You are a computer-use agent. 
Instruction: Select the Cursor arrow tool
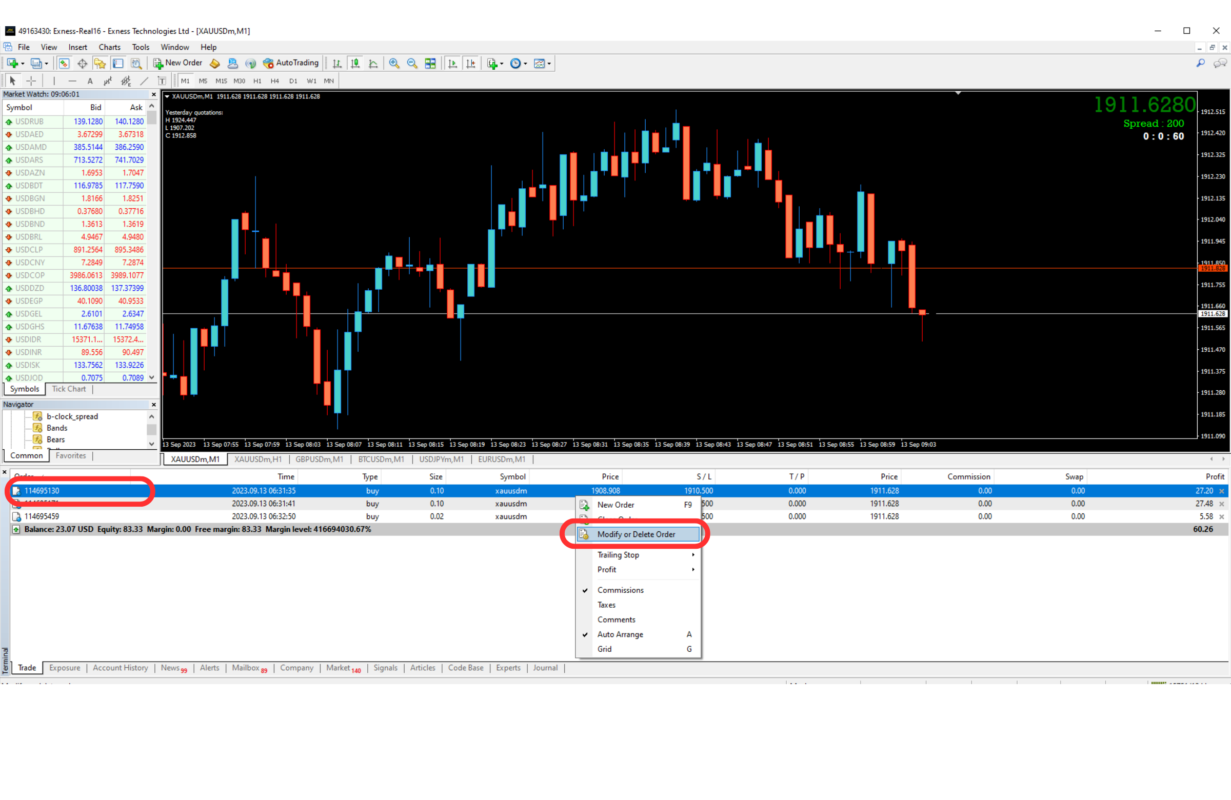pyautogui.click(x=12, y=81)
